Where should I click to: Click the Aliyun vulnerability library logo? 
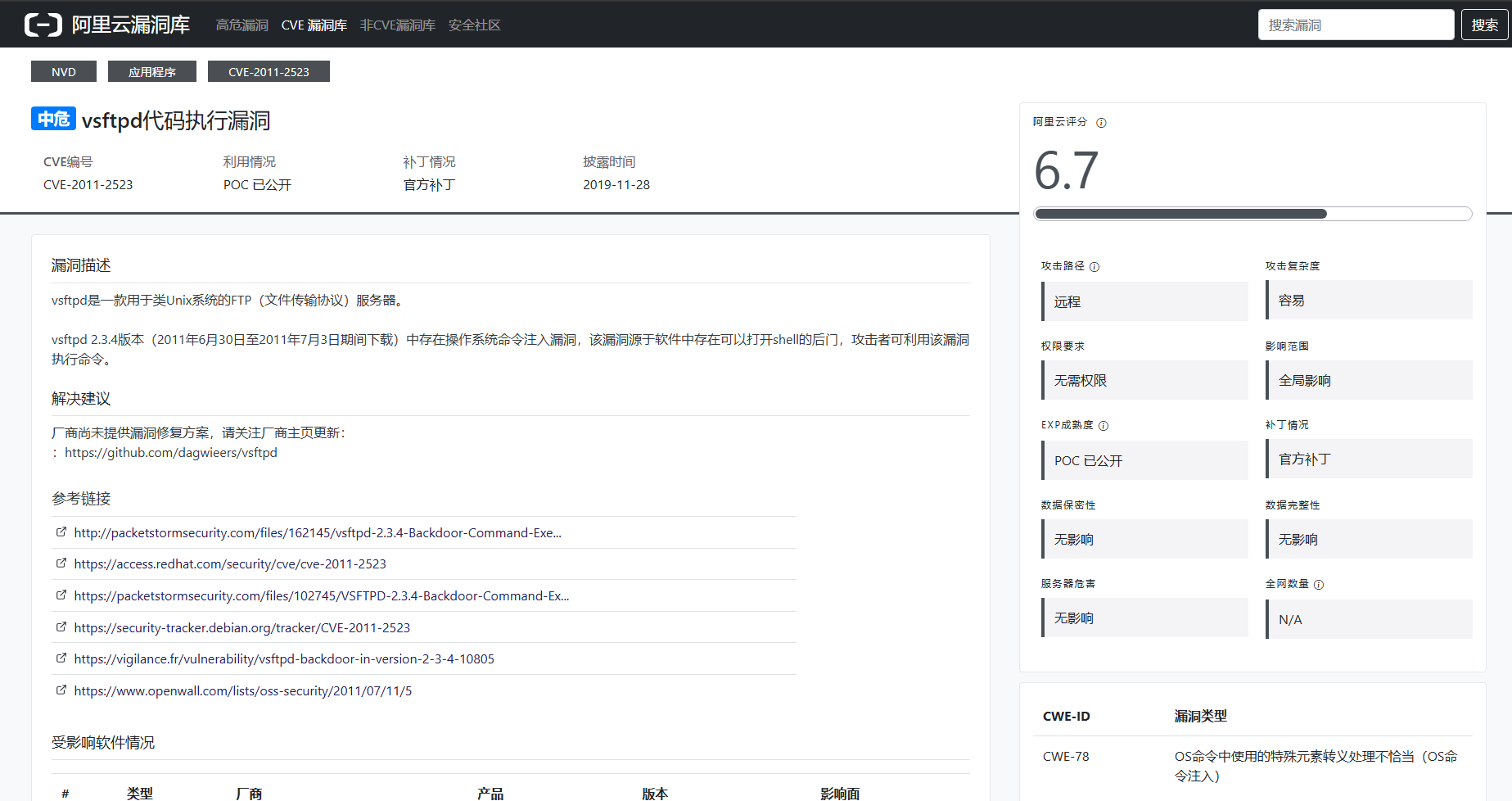tap(43, 25)
